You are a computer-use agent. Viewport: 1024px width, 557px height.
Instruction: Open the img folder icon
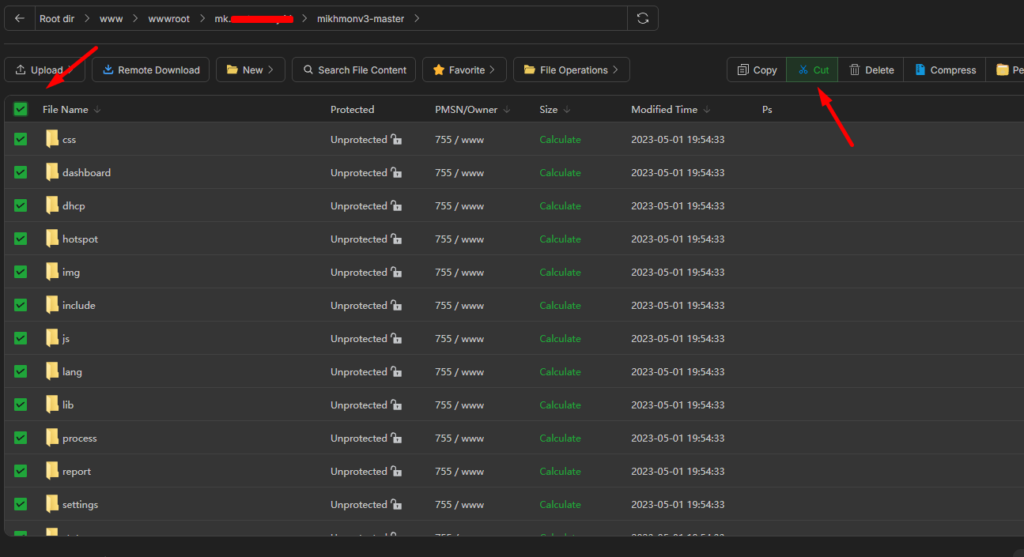(x=52, y=272)
